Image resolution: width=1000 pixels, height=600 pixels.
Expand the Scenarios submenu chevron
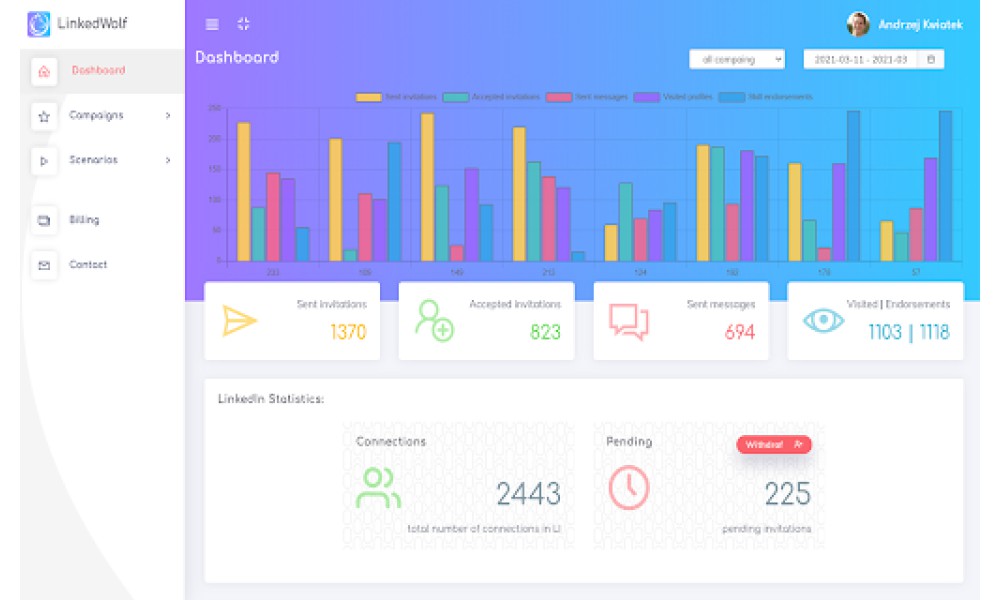pos(168,160)
